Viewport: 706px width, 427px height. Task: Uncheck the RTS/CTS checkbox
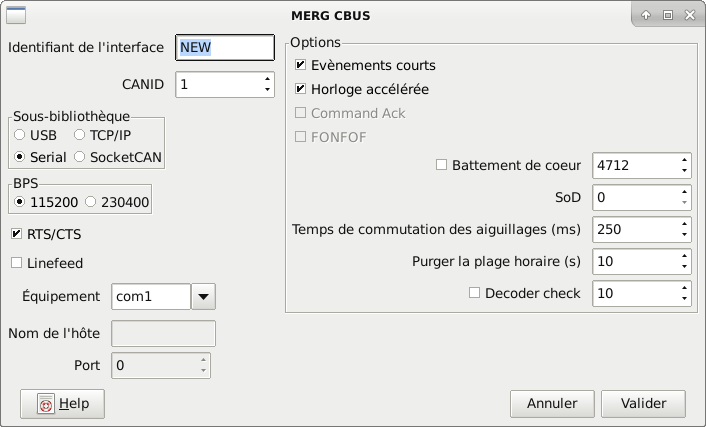tap(17, 234)
